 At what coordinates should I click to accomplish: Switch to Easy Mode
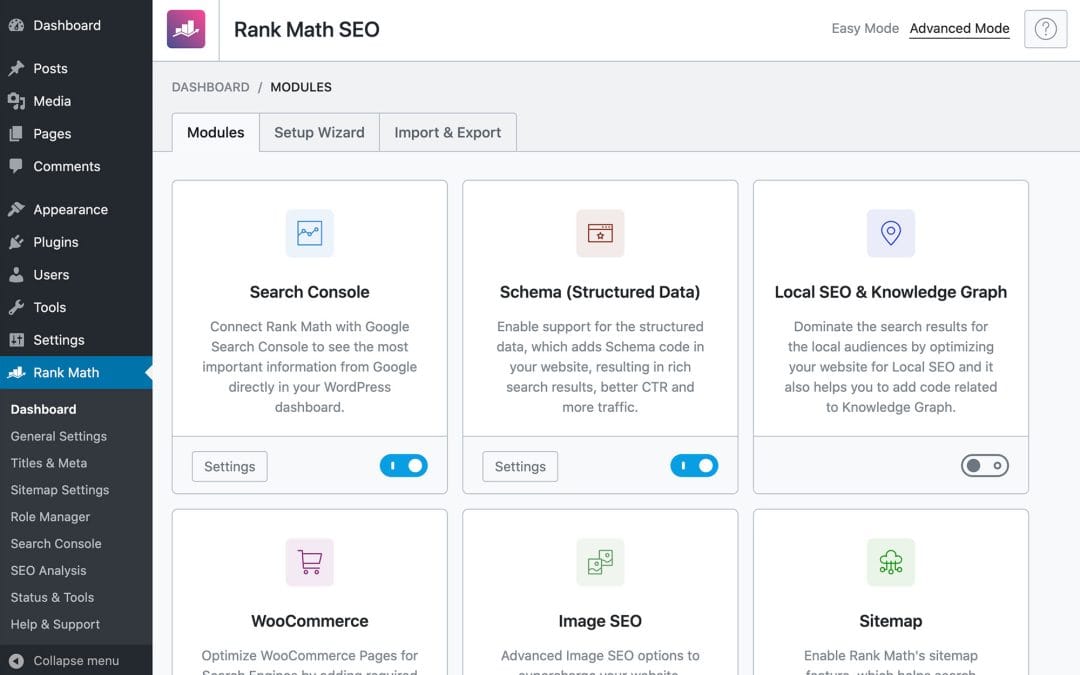[x=865, y=28]
